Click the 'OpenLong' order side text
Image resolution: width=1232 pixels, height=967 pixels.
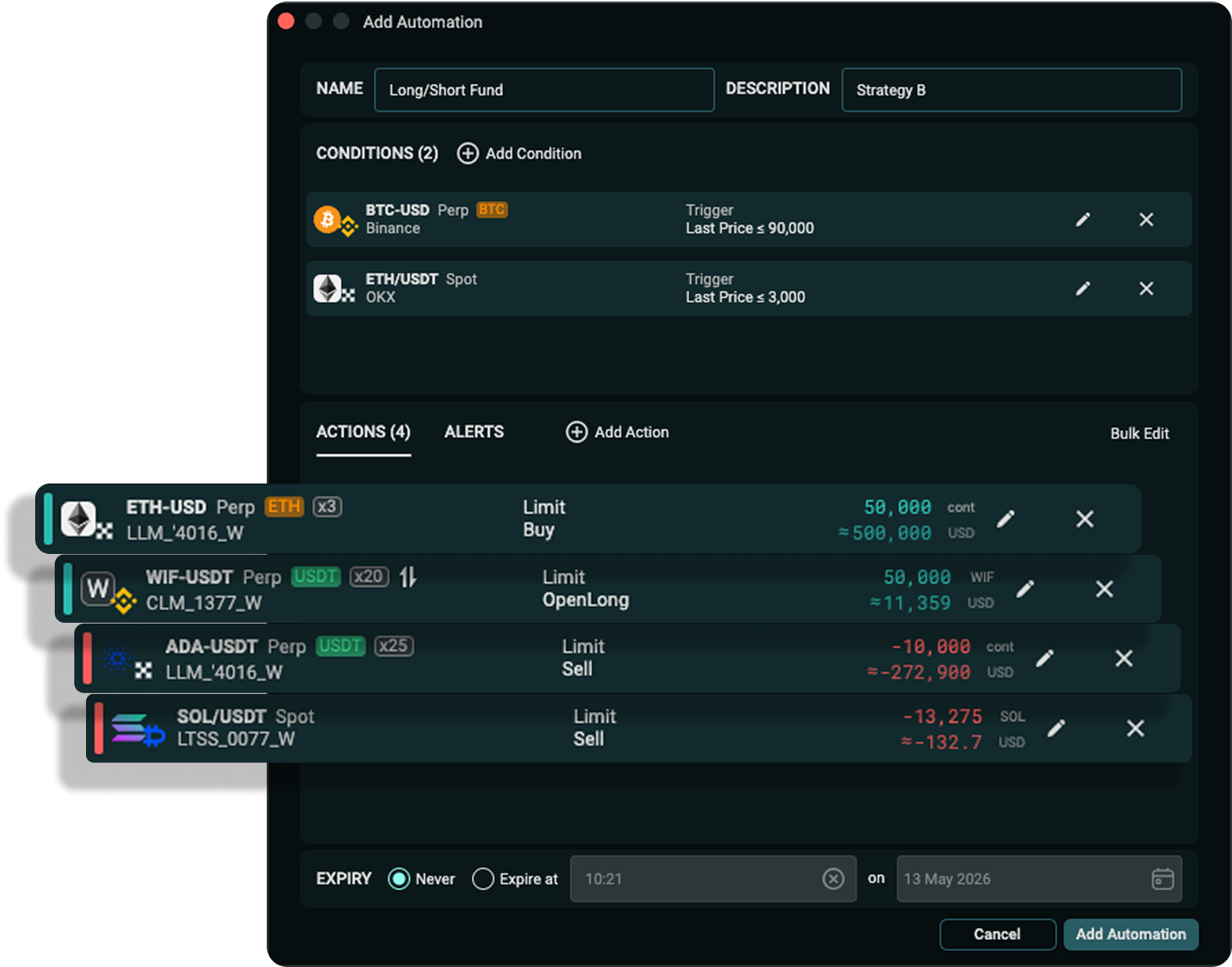(585, 600)
